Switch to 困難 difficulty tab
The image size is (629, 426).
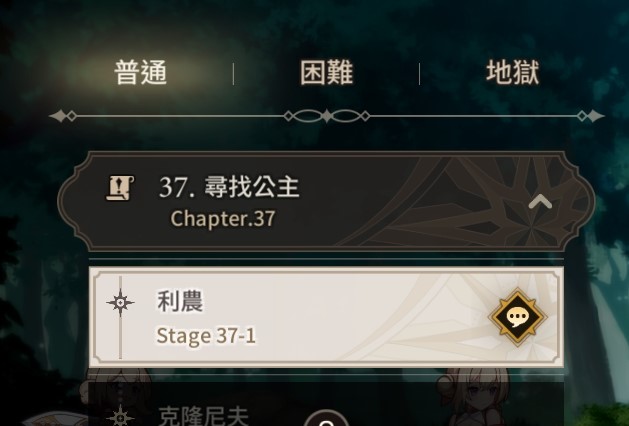327,73
